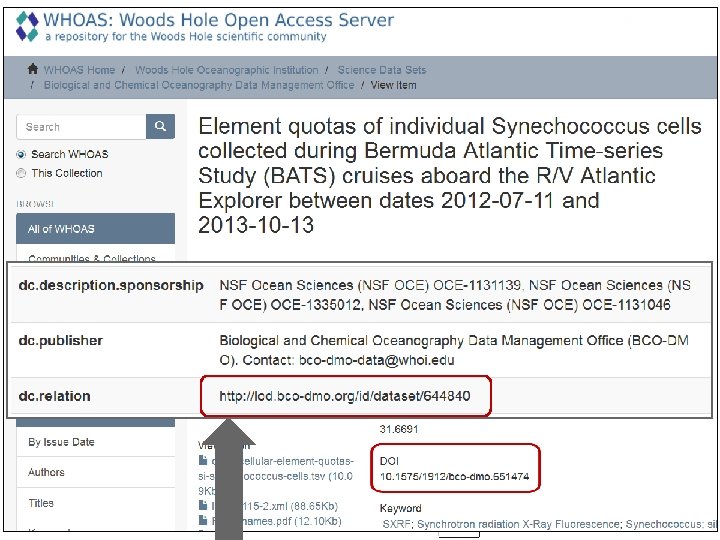Click the Keyword label
The width and height of the screenshot is (720, 540).
[400, 508]
